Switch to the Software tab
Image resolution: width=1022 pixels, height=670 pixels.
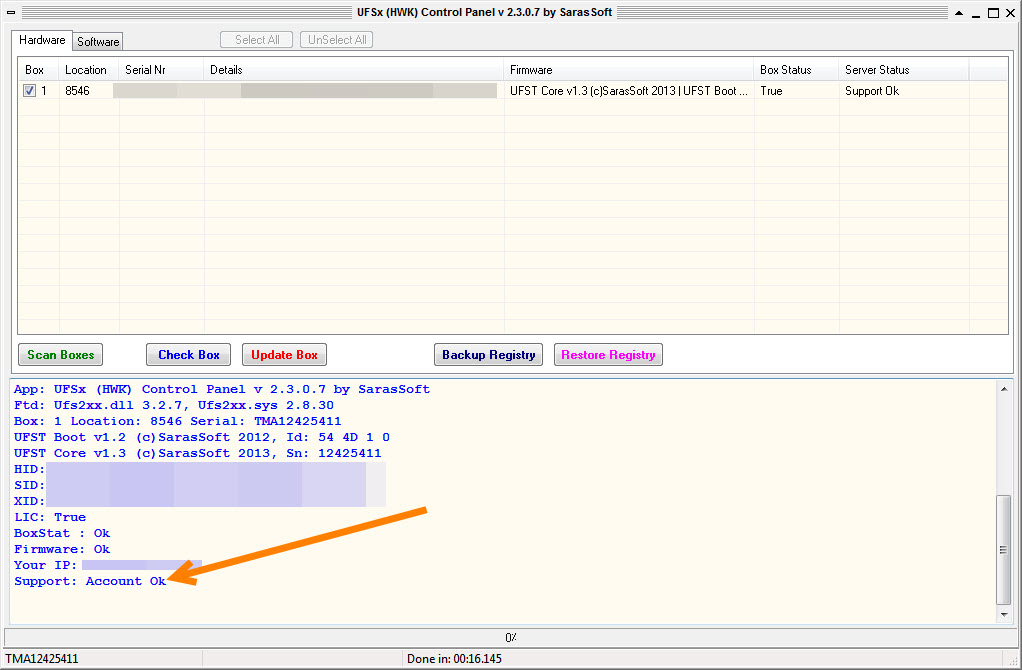[x=98, y=42]
